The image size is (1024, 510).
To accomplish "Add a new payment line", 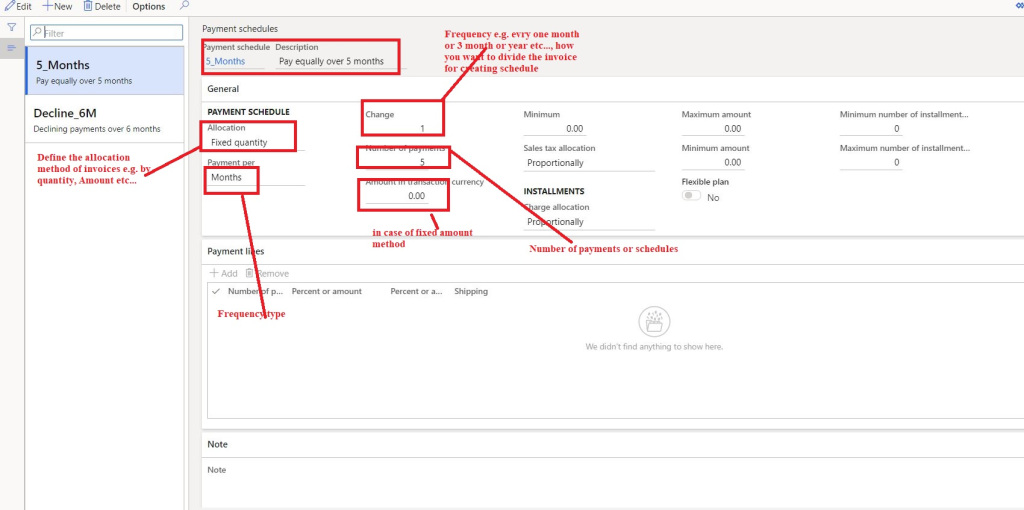I will 223,273.
